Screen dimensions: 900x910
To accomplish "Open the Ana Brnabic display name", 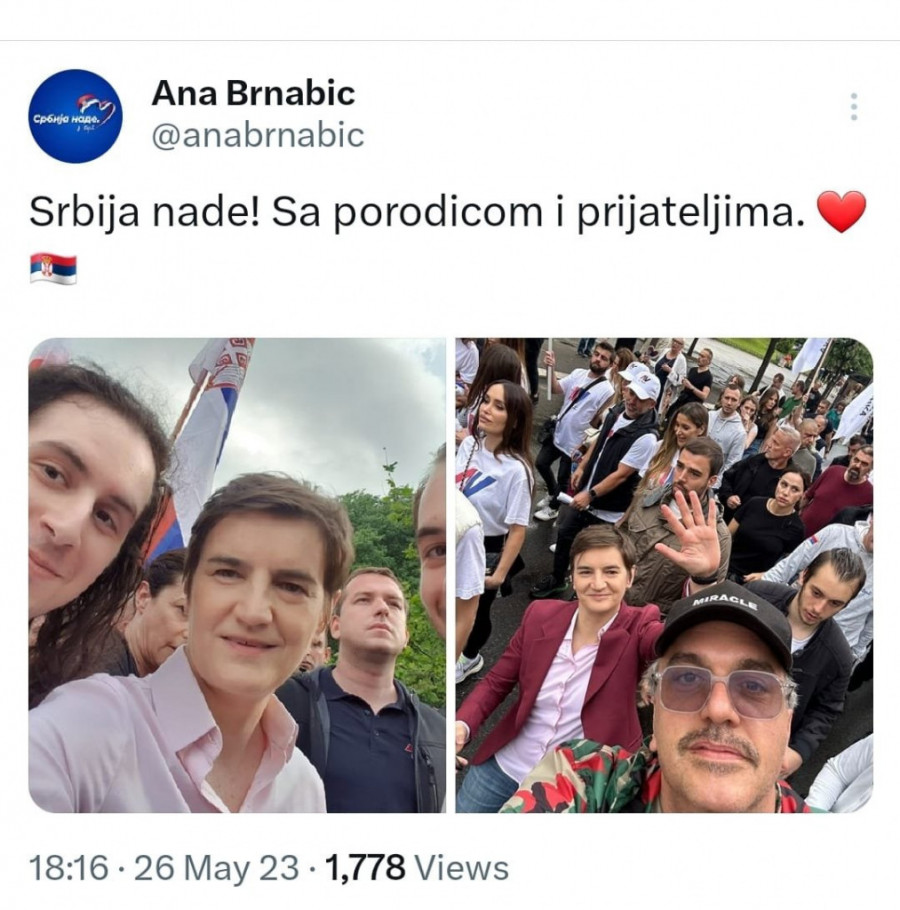I will point(253,93).
